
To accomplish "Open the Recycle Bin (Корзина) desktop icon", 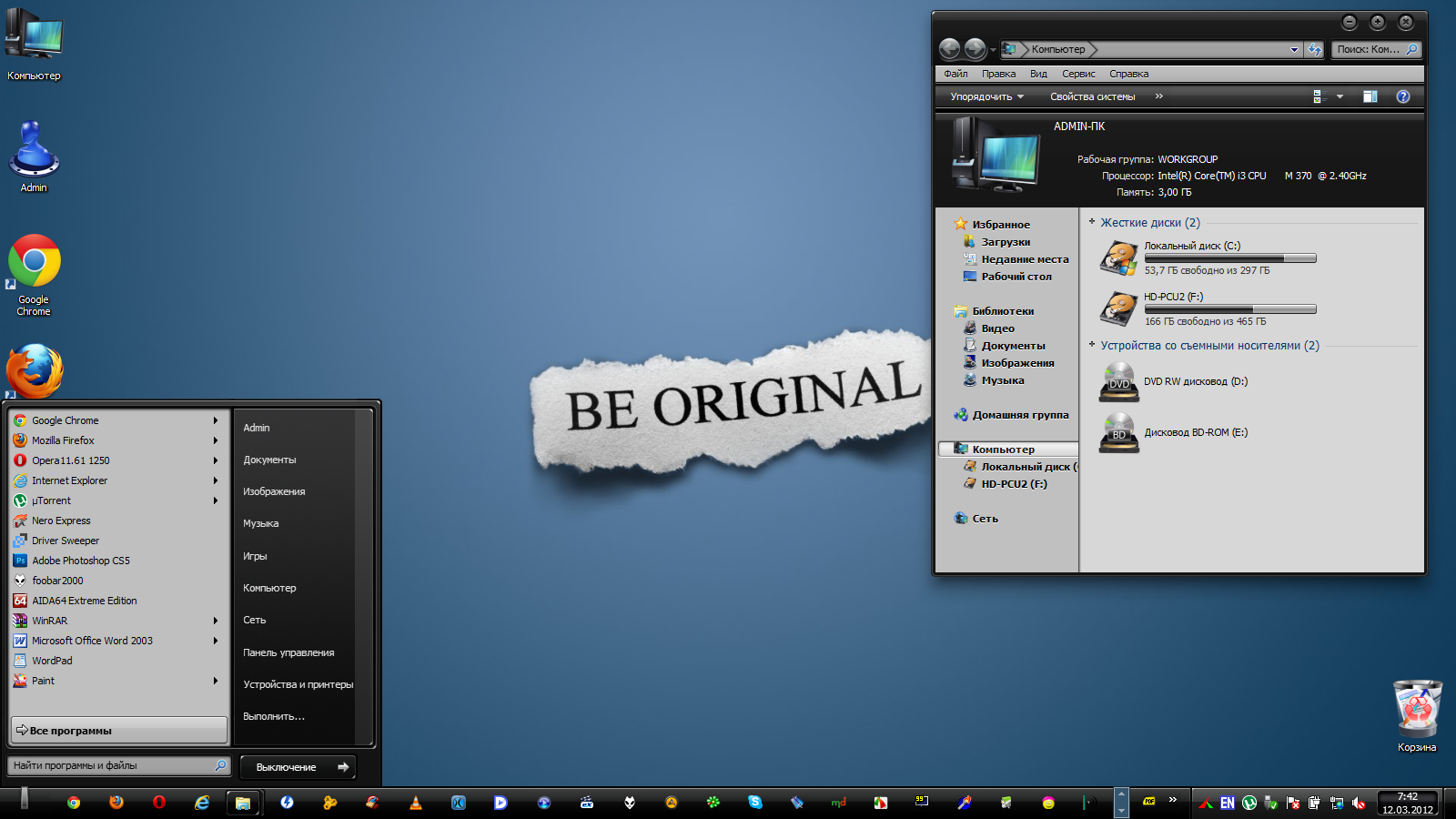I will point(1417,710).
